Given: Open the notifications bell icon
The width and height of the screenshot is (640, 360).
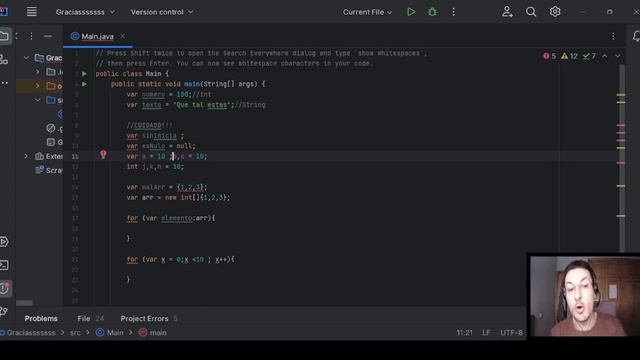Looking at the screenshot, I should pos(636,36).
